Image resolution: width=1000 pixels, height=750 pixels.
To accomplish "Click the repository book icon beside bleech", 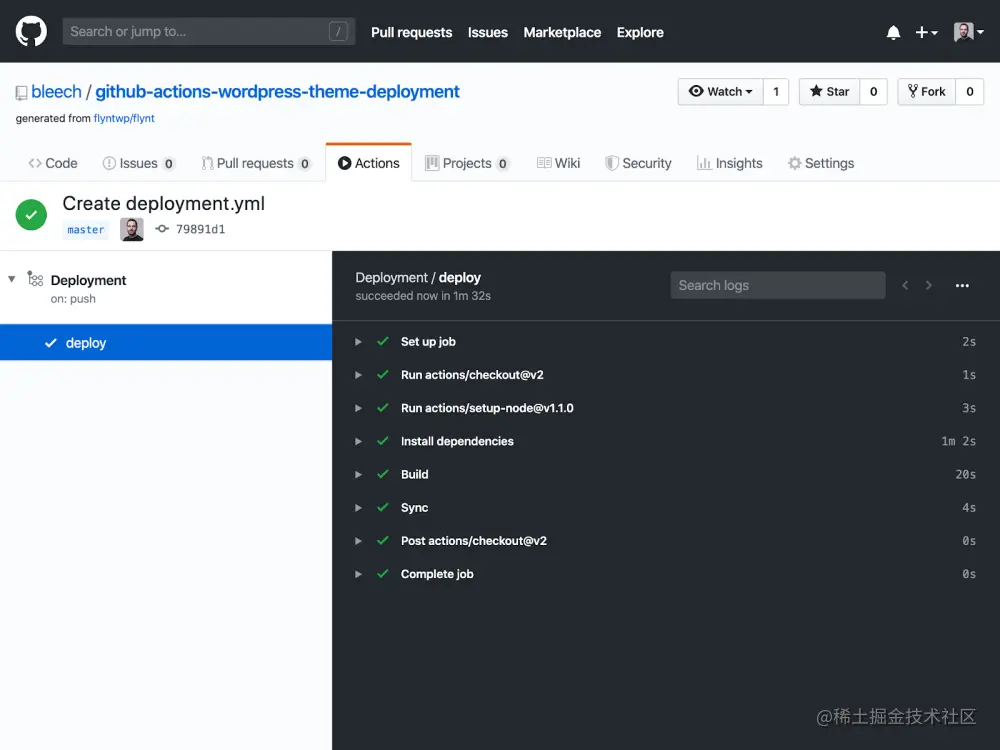I will (x=21, y=91).
